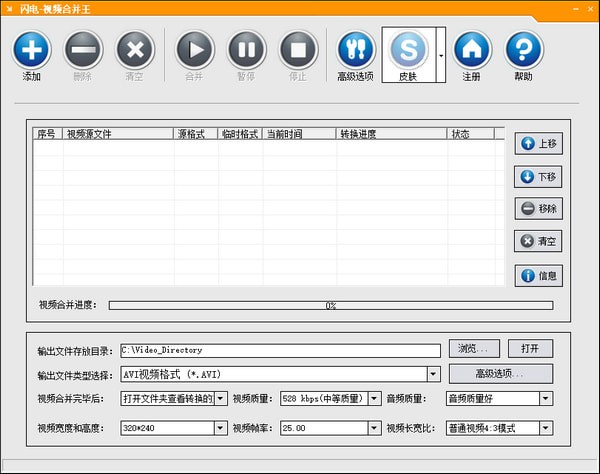Click the title bar app icon

coord(10,9)
